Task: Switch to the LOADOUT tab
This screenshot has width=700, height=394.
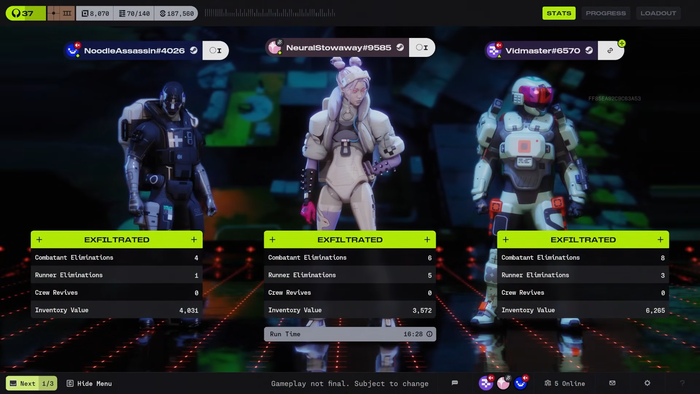Action: [x=658, y=13]
